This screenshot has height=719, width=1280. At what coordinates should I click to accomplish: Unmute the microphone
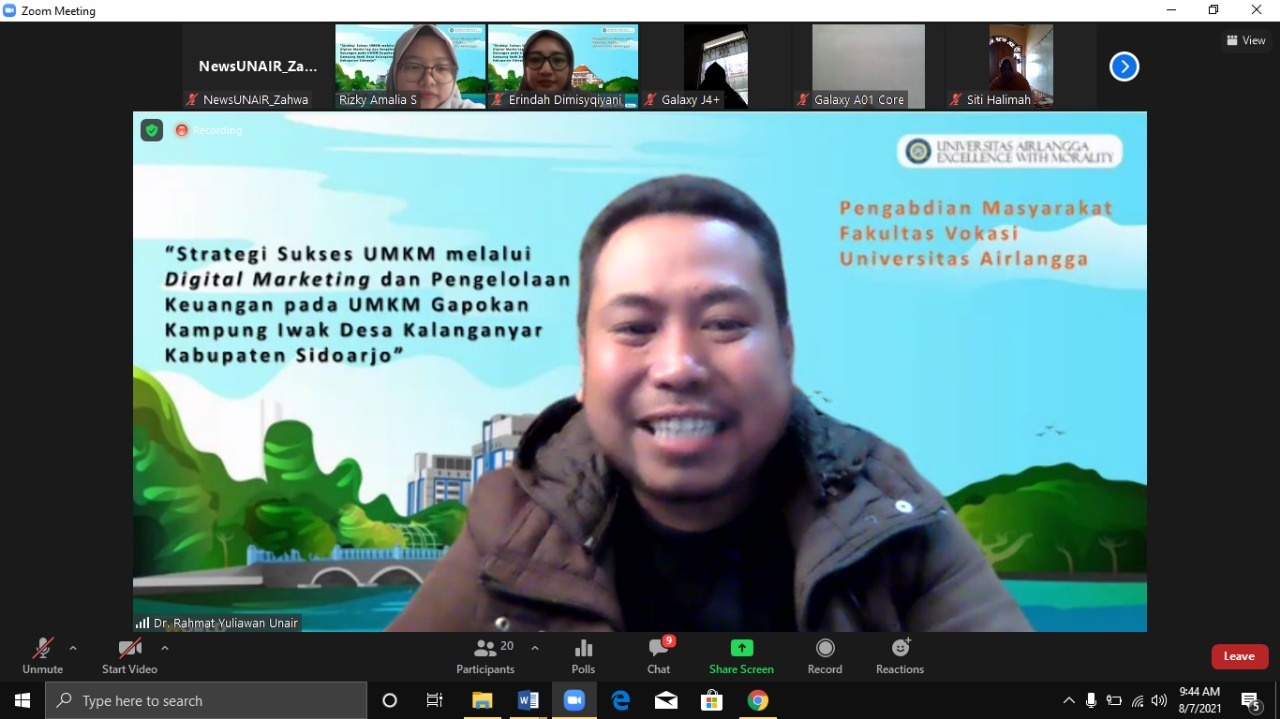pos(41,655)
